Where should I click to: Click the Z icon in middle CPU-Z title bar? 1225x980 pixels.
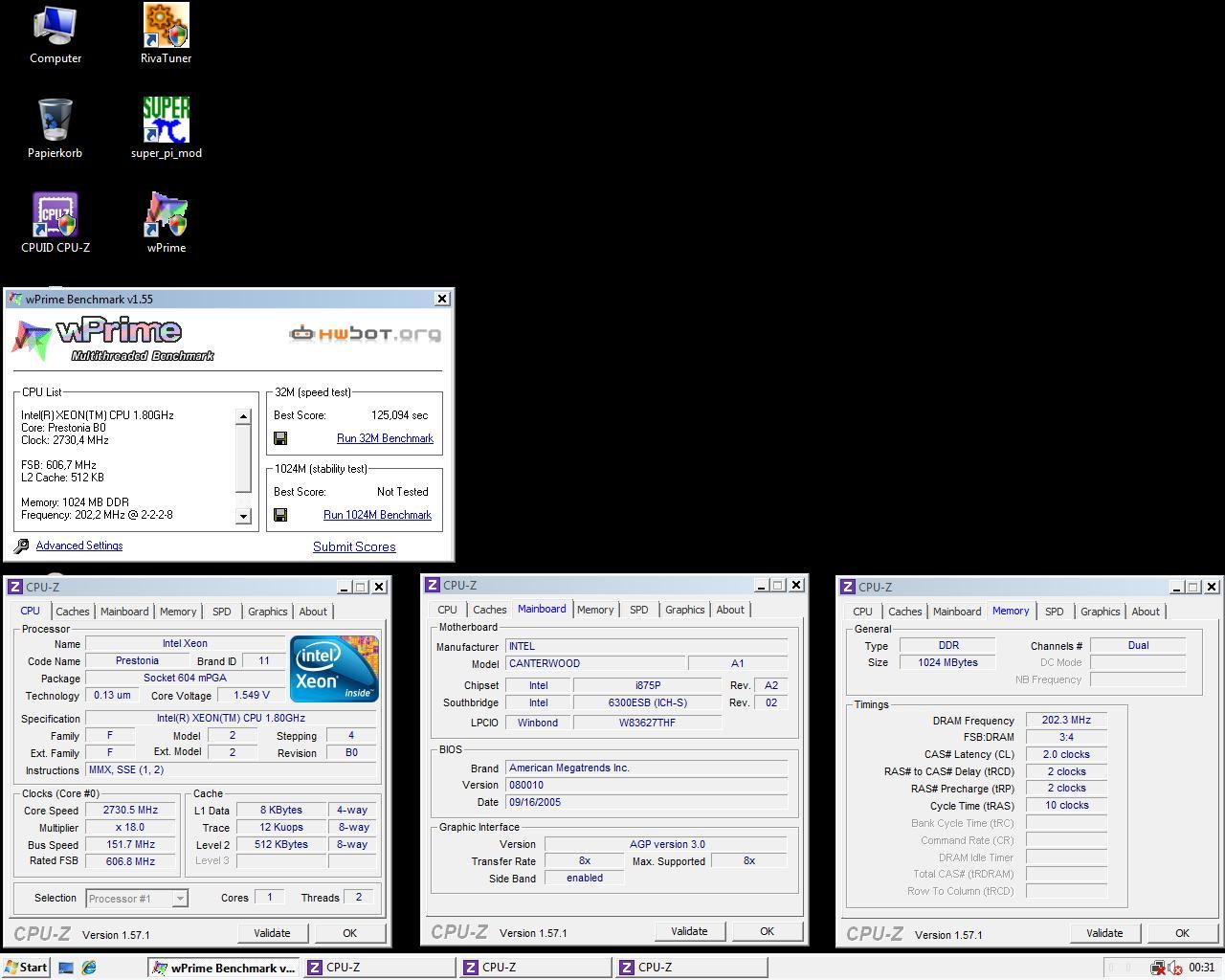[x=433, y=585]
